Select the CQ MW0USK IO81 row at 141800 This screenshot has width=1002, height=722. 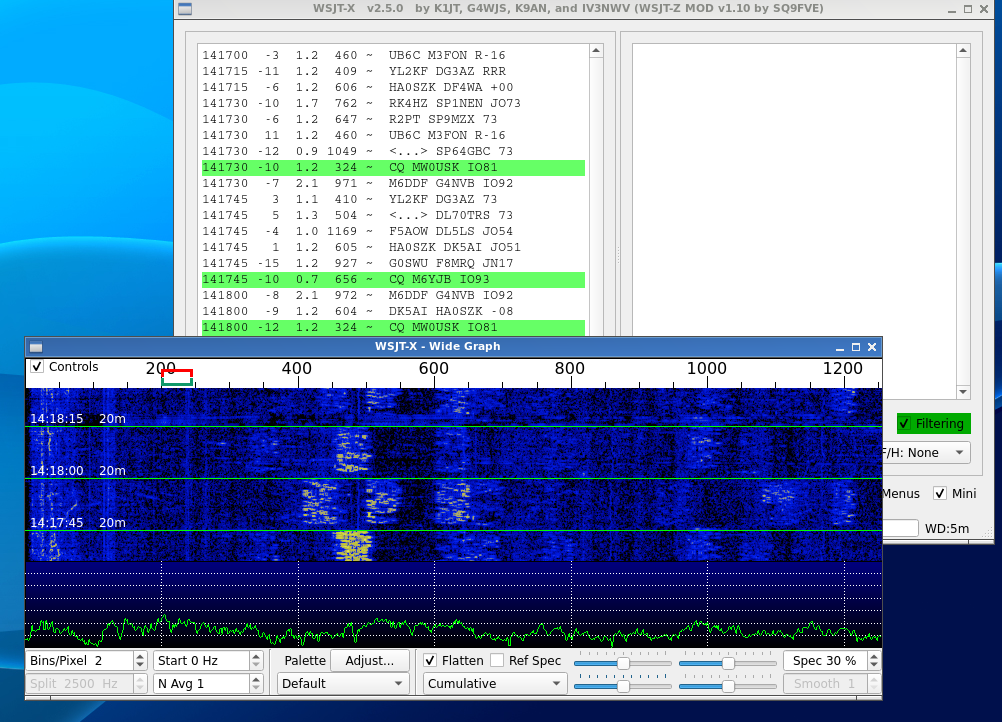pyautogui.click(x=393, y=327)
